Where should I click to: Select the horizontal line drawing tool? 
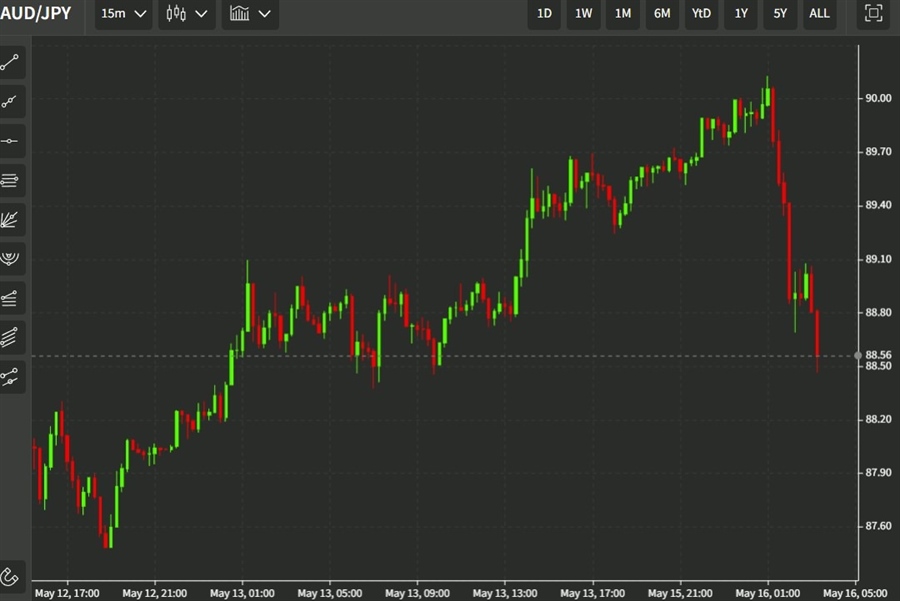pyautogui.click(x=12, y=141)
